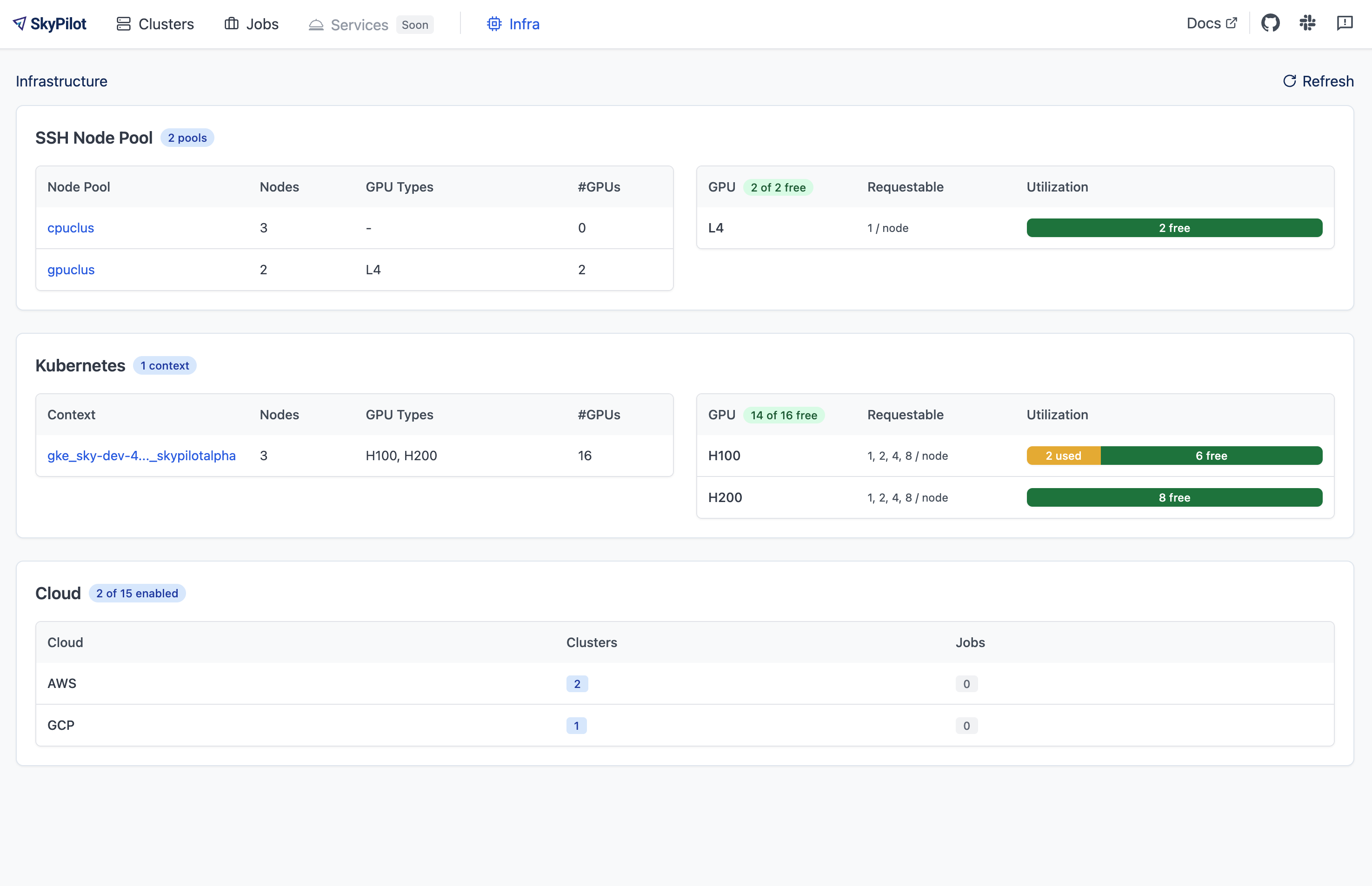Click the 1 / node requestable value
The width and height of the screenshot is (1372, 886).
(x=888, y=228)
